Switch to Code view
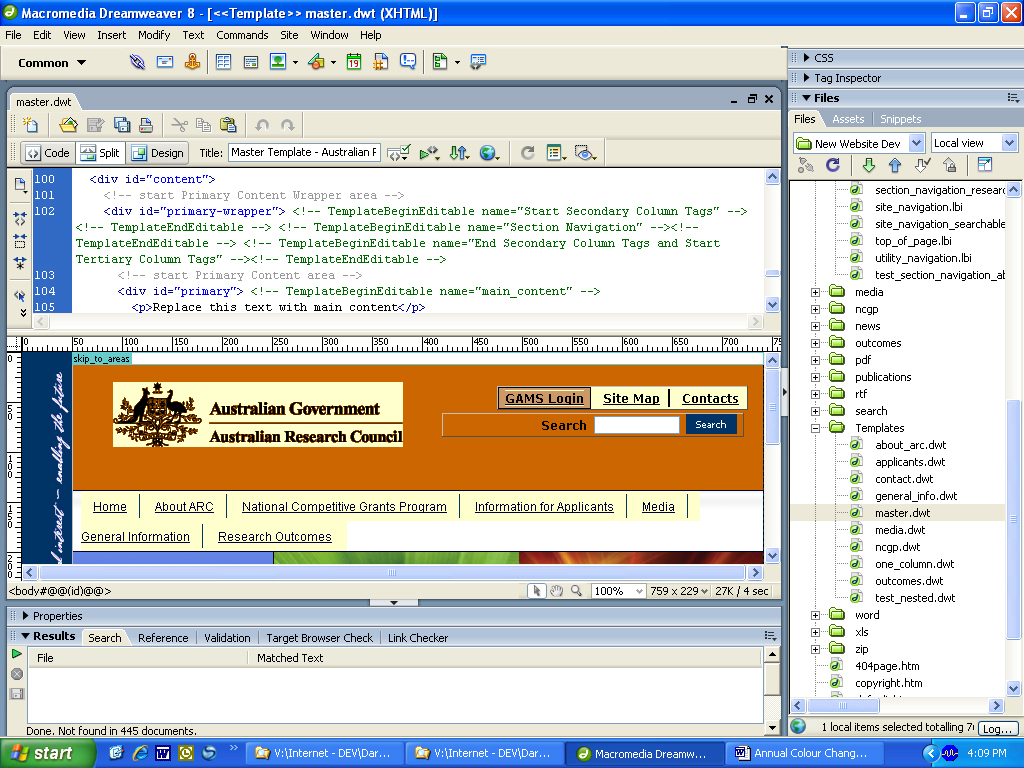The width and height of the screenshot is (1024, 768). coord(47,153)
